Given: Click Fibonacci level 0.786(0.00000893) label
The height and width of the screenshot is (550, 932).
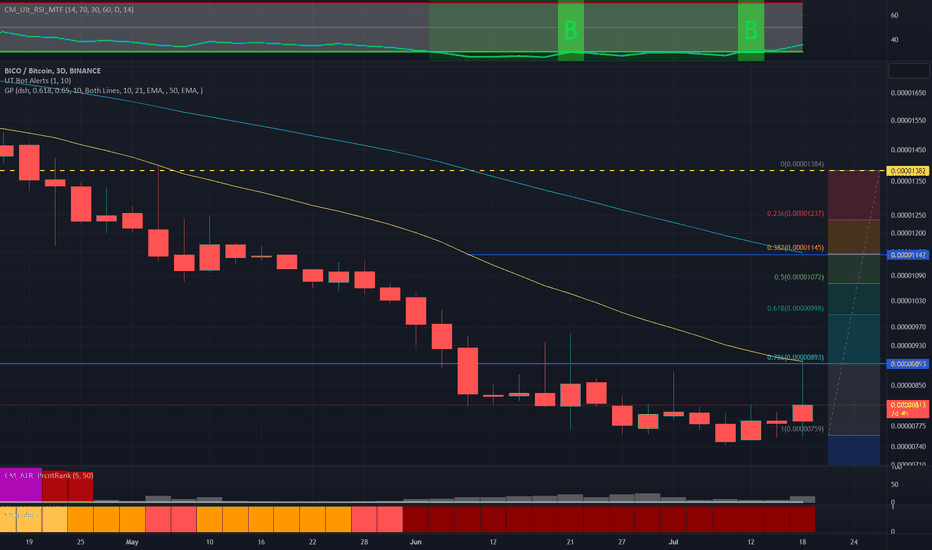Looking at the screenshot, I should pyautogui.click(x=795, y=357).
